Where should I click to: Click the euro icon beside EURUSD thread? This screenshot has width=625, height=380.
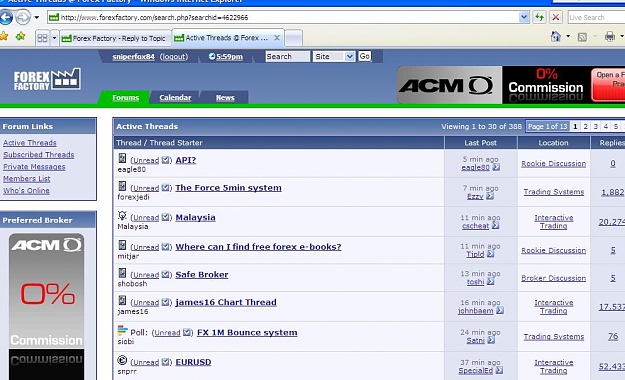pyautogui.click(x=122, y=360)
